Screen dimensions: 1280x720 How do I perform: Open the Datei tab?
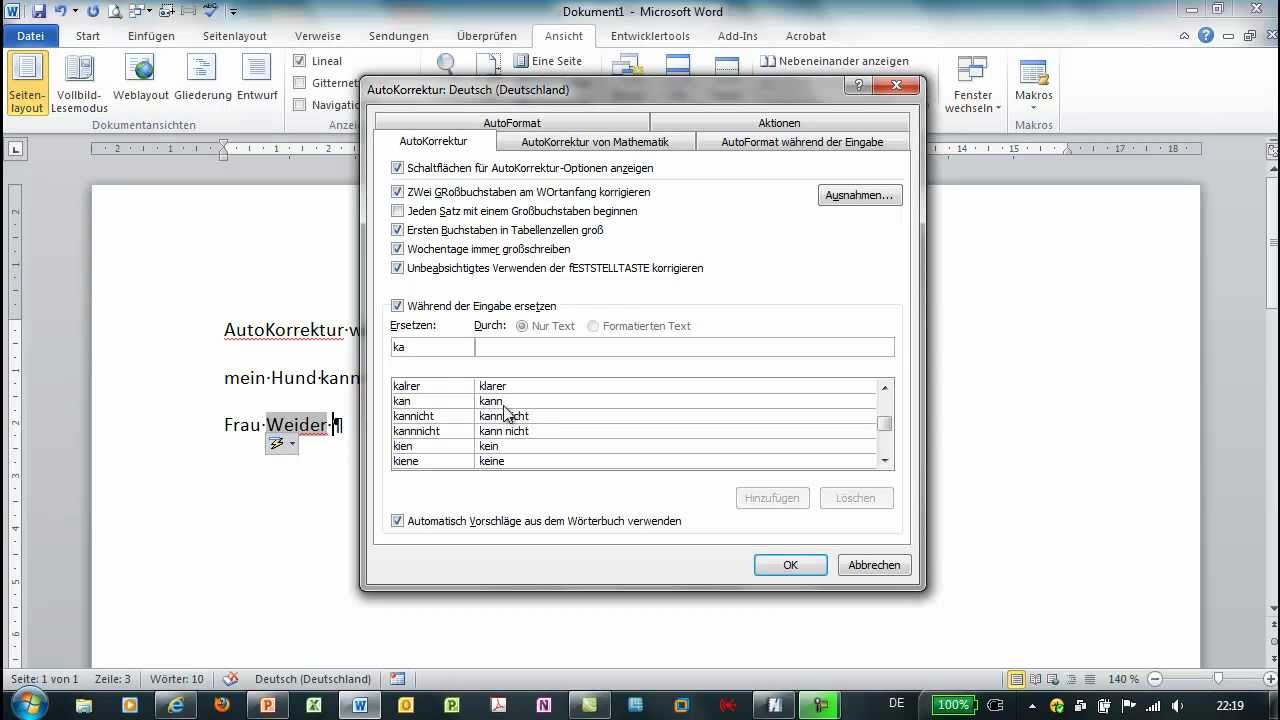coord(31,36)
